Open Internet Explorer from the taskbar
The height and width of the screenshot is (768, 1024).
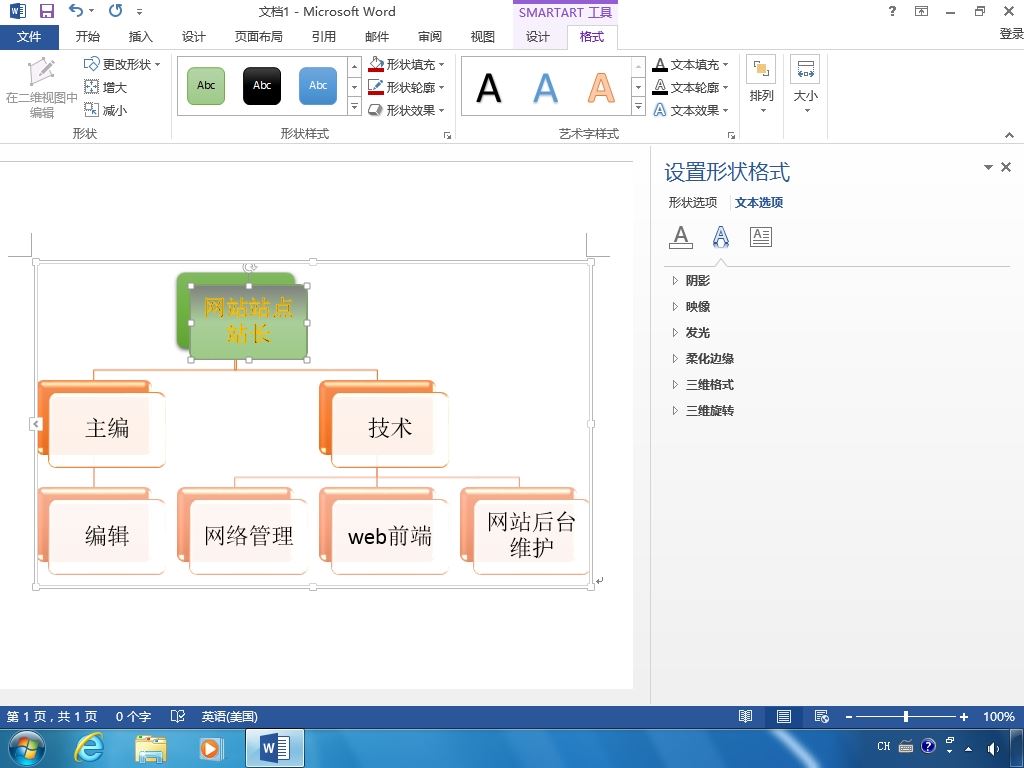pyautogui.click(x=88, y=748)
